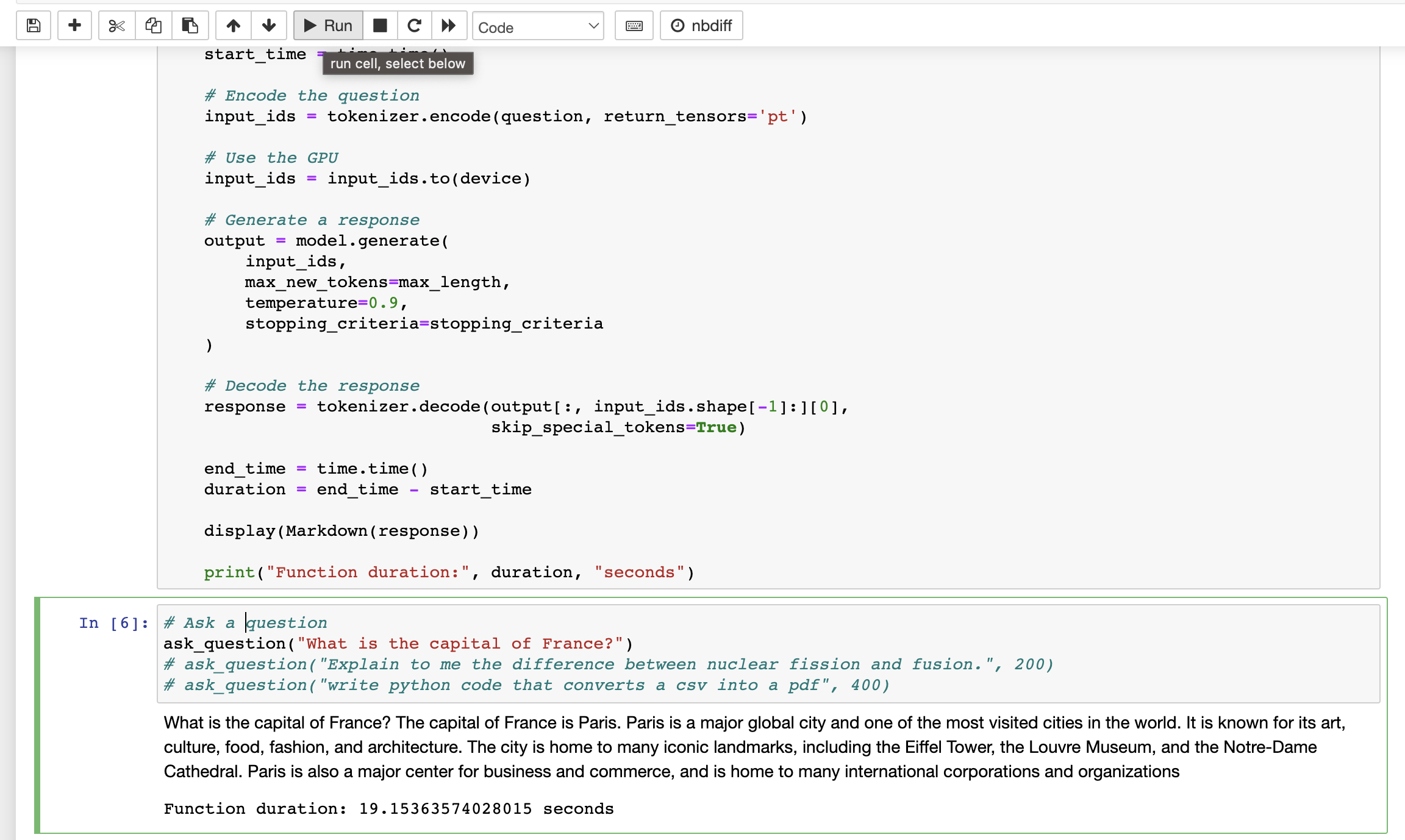1405x840 pixels.
Task: Click the move cell up arrow
Action: [x=233, y=25]
